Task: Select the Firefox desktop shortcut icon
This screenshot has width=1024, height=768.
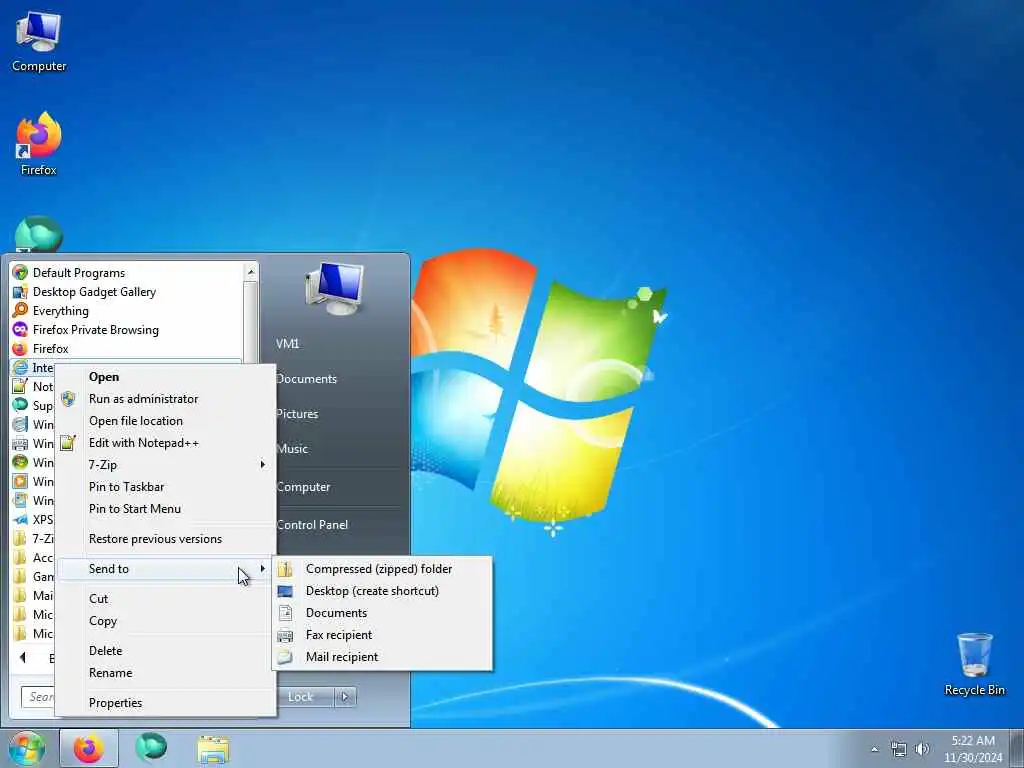Action: 39,144
